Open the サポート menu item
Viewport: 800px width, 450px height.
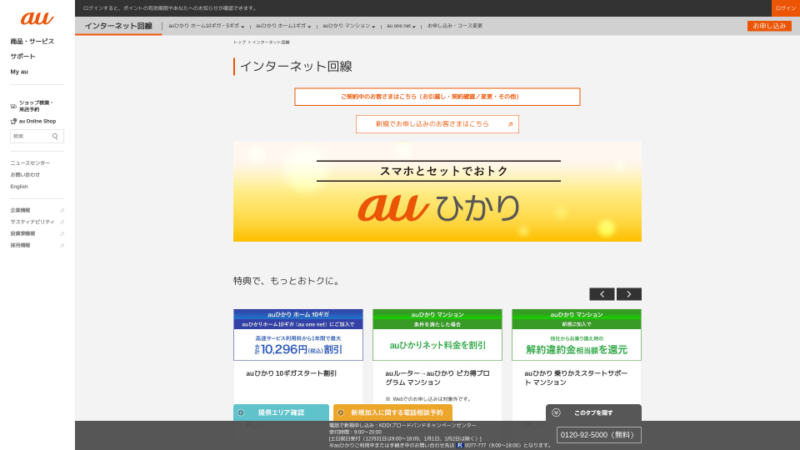pos(23,57)
